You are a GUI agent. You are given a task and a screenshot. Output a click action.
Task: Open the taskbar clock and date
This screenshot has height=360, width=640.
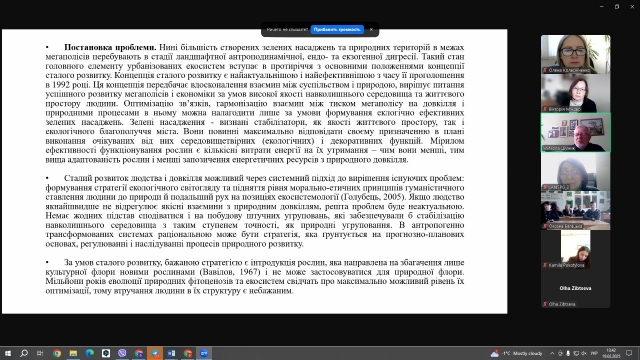pos(611,353)
